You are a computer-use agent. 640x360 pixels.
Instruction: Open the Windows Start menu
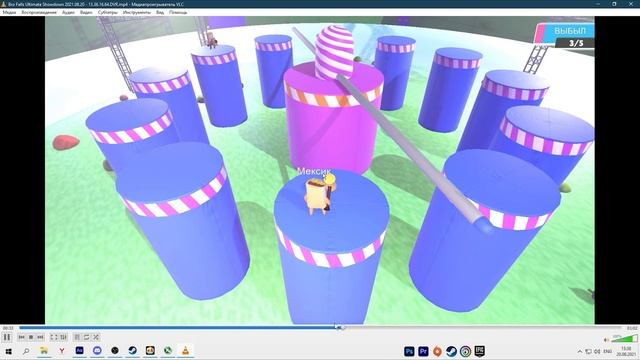pos(8,351)
